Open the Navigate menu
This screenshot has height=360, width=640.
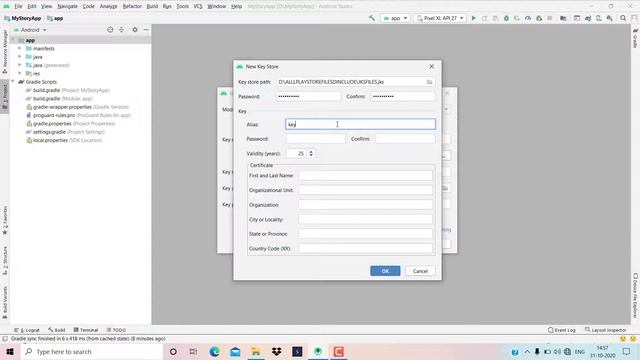(x=67, y=7)
